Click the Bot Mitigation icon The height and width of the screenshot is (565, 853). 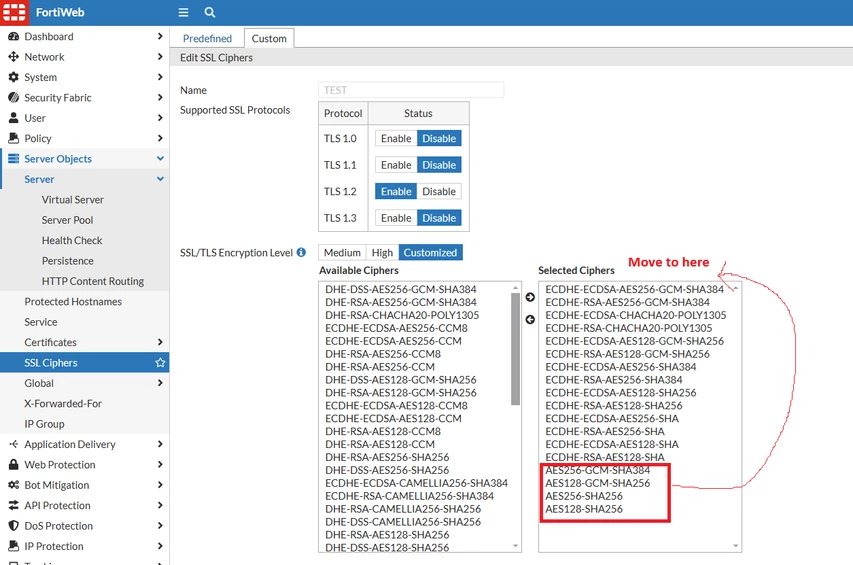tap(14, 485)
